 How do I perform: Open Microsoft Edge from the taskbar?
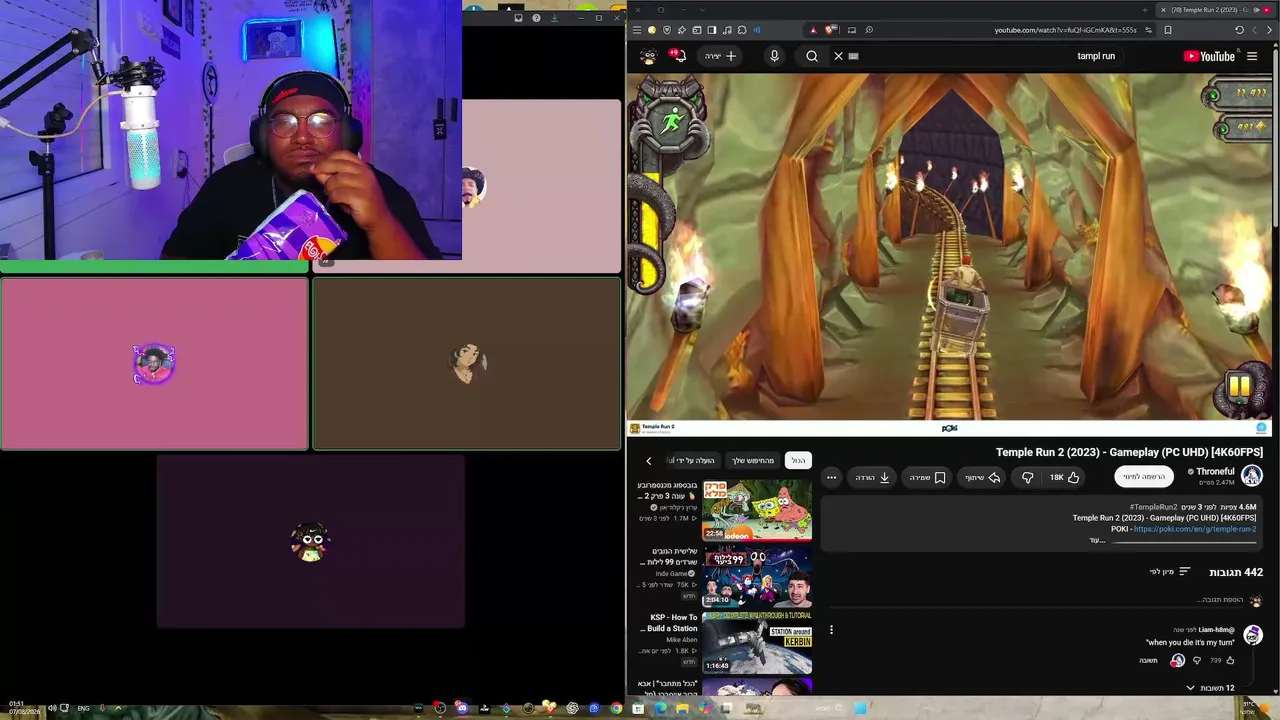point(660,708)
